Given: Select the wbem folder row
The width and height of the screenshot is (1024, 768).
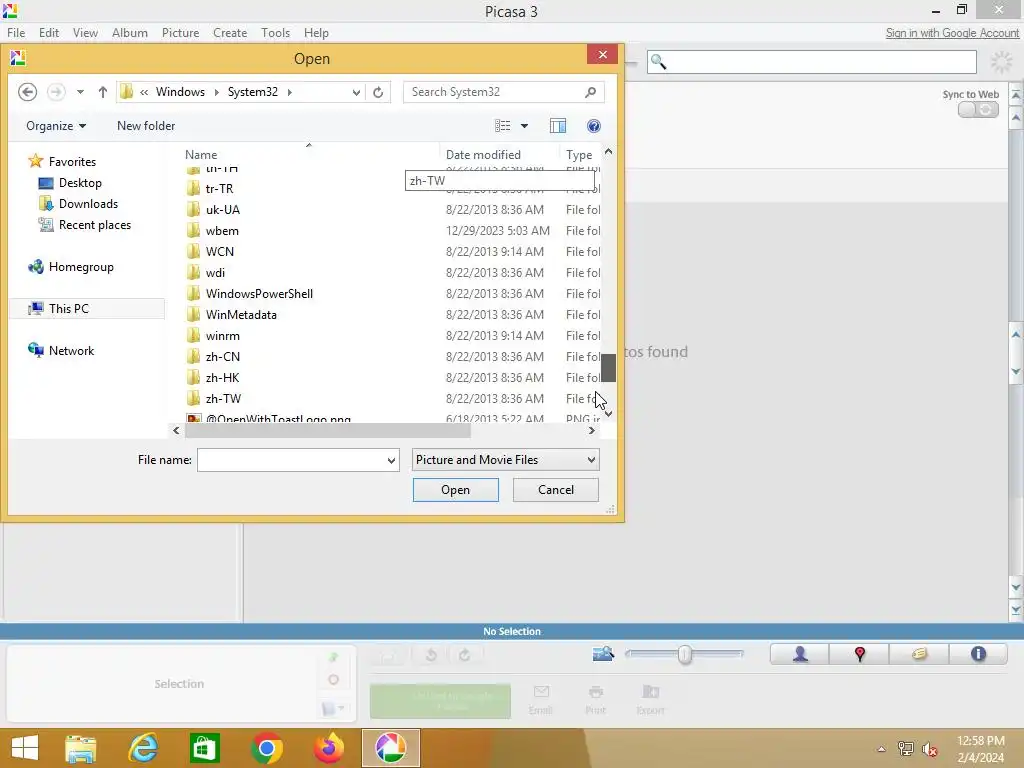Looking at the screenshot, I should click(392, 231).
